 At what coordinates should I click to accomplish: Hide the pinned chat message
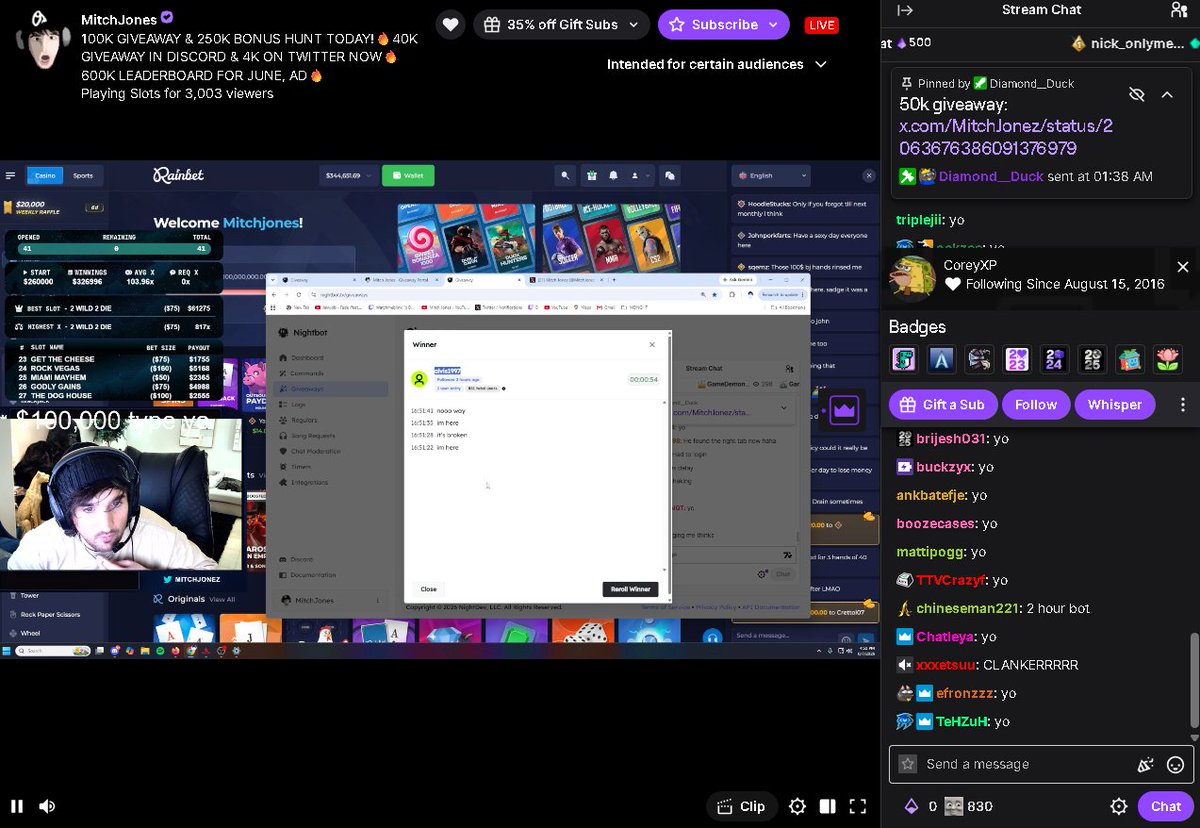click(1136, 94)
